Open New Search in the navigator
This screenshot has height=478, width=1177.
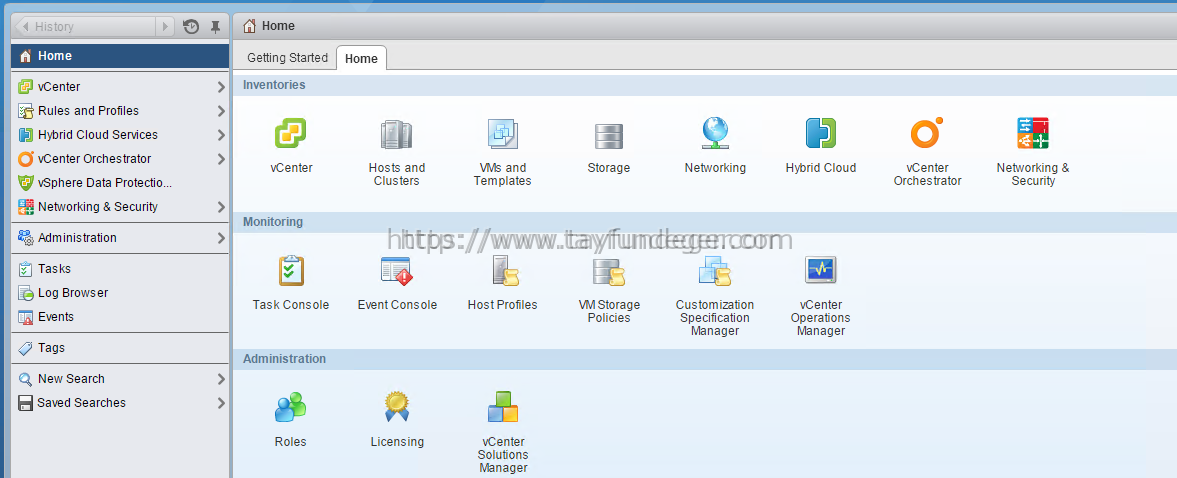pyautogui.click(x=120, y=379)
